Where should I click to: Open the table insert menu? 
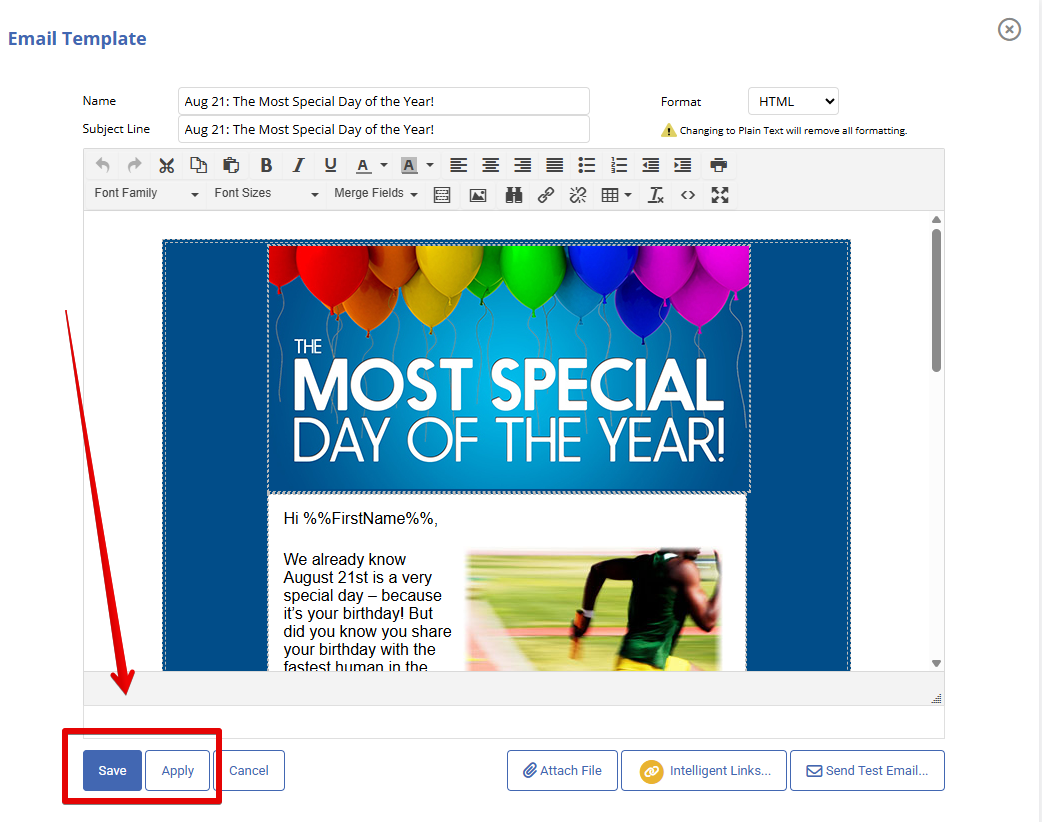(616, 195)
